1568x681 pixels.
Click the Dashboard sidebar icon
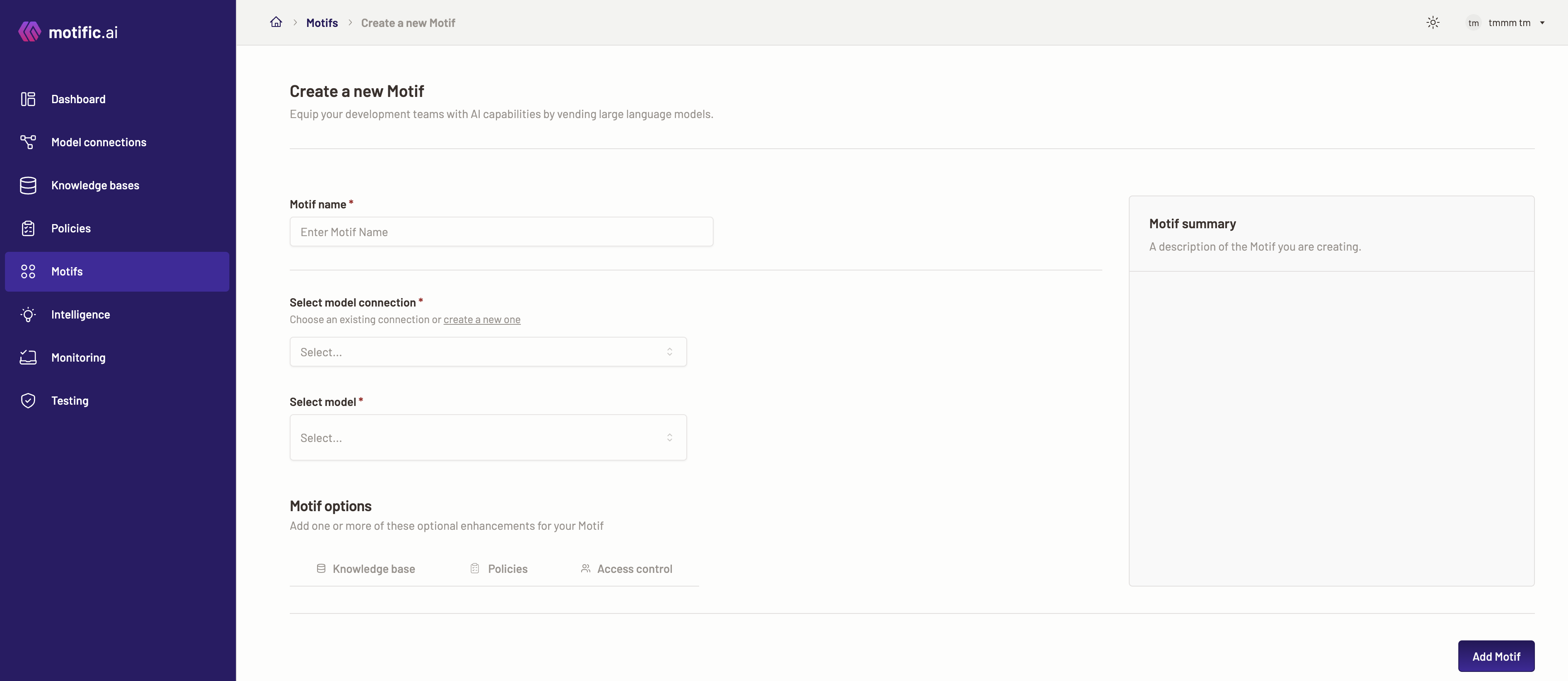[x=27, y=99]
